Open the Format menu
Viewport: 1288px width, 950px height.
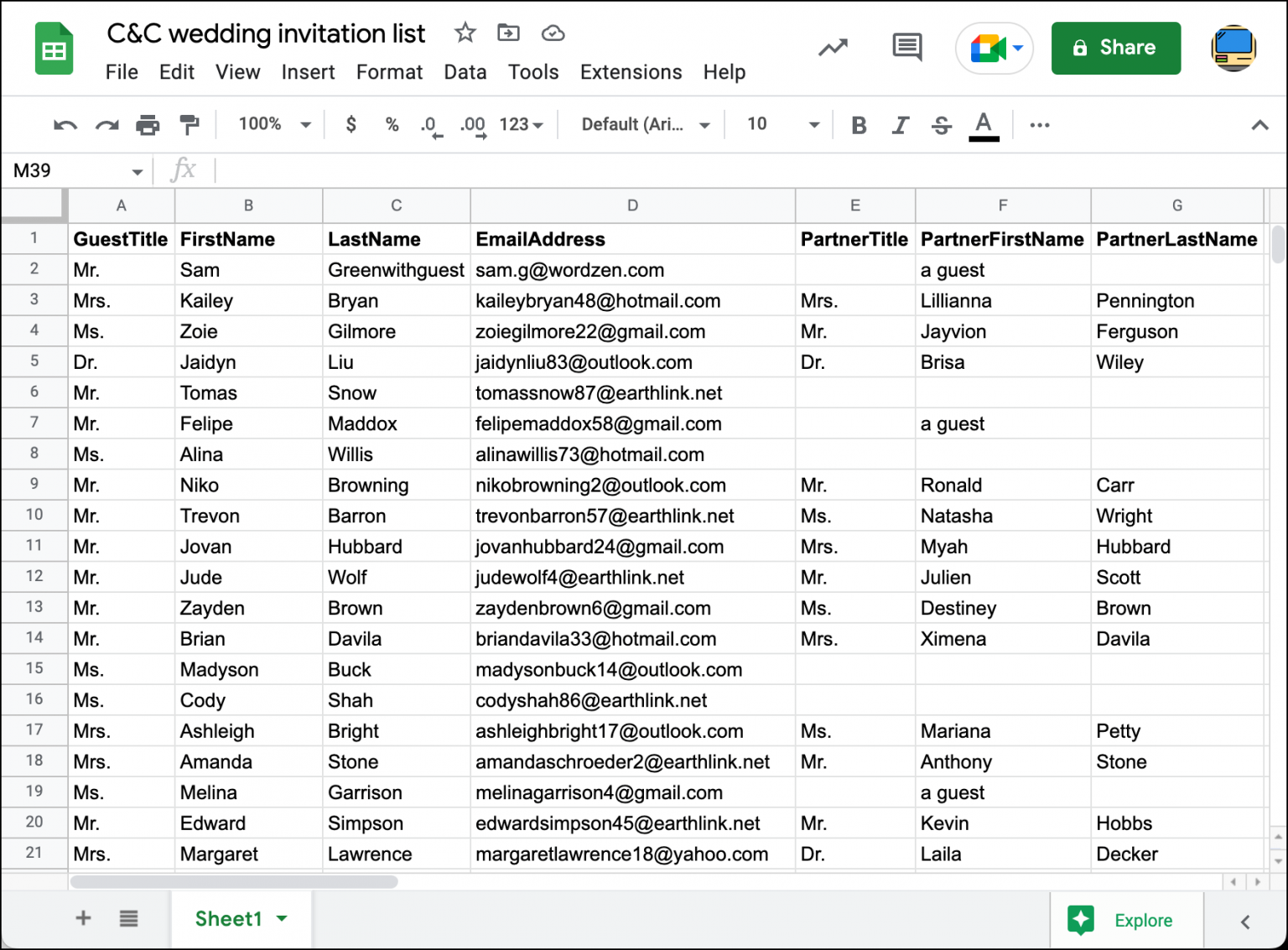point(389,72)
